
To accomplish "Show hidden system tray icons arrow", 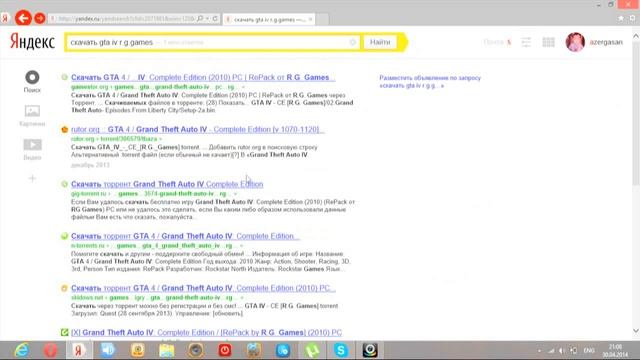I will 540,351.
